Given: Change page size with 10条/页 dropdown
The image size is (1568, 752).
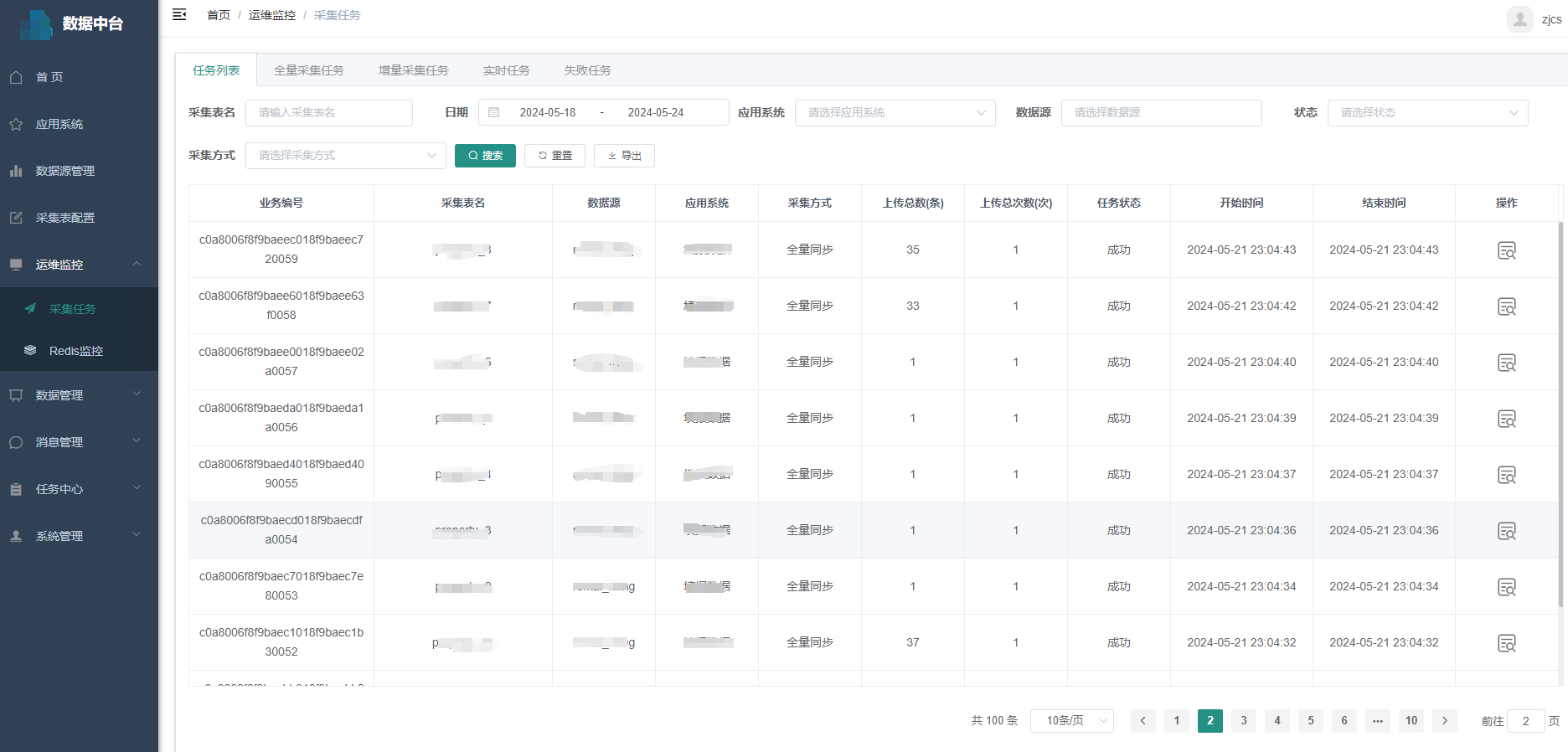Looking at the screenshot, I should 1071,721.
